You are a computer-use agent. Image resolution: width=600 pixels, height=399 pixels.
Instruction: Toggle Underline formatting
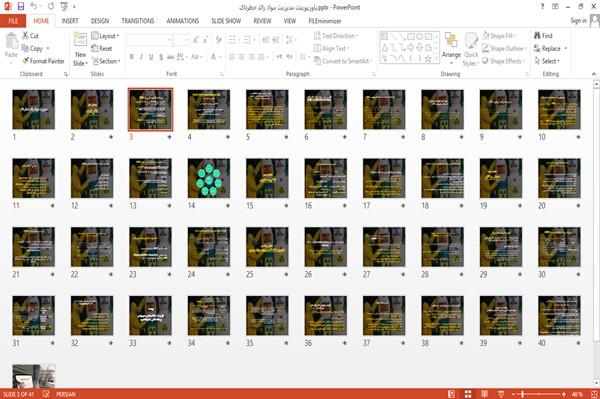pos(151,57)
